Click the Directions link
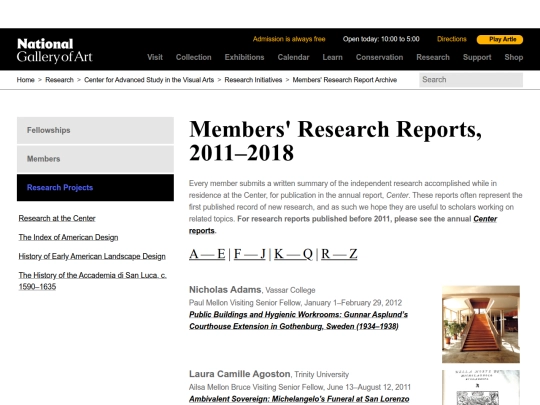This screenshot has height=405, width=540. click(x=451, y=39)
